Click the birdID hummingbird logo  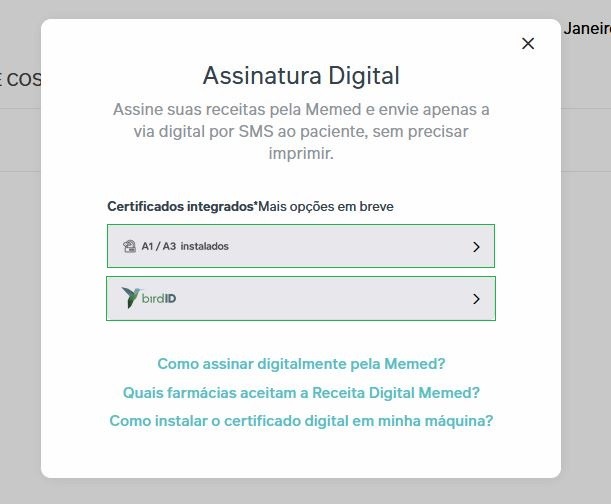point(129,298)
